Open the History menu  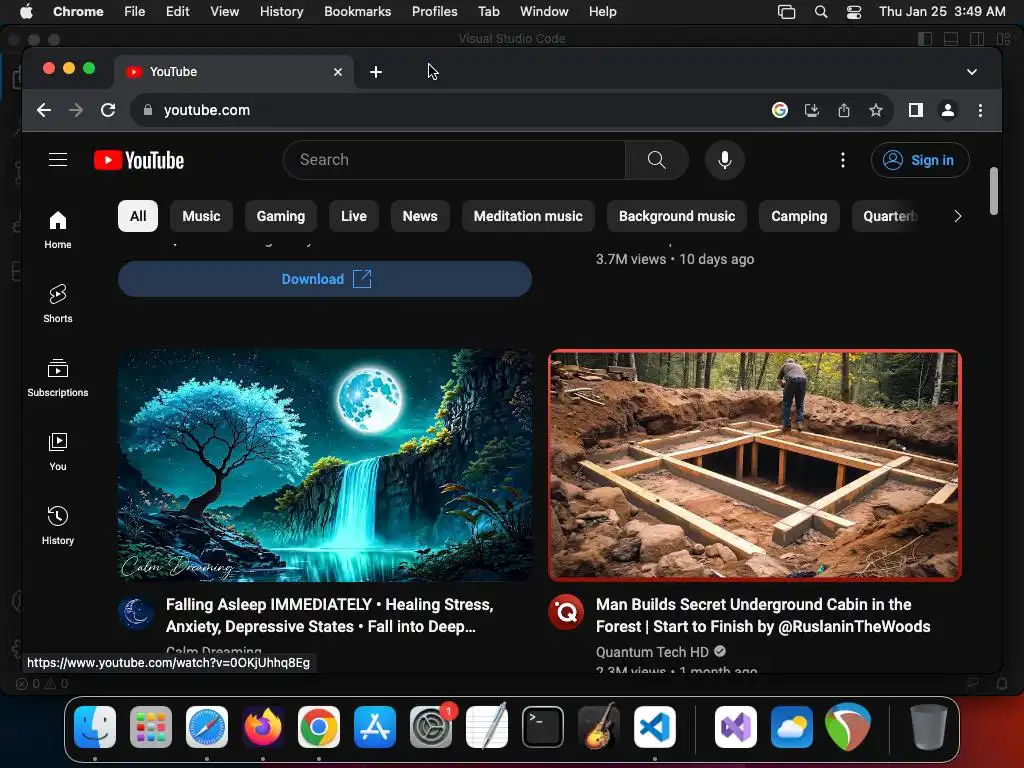click(281, 11)
